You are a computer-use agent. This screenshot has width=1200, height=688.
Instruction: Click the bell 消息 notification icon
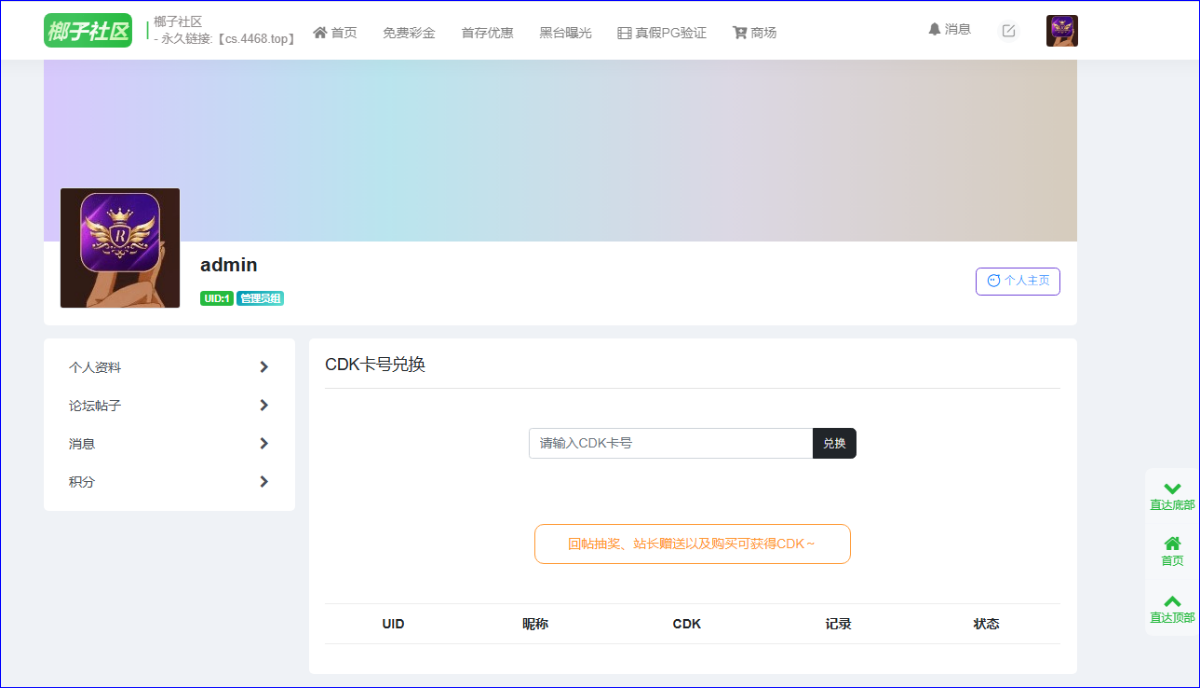[x=935, y=30]
